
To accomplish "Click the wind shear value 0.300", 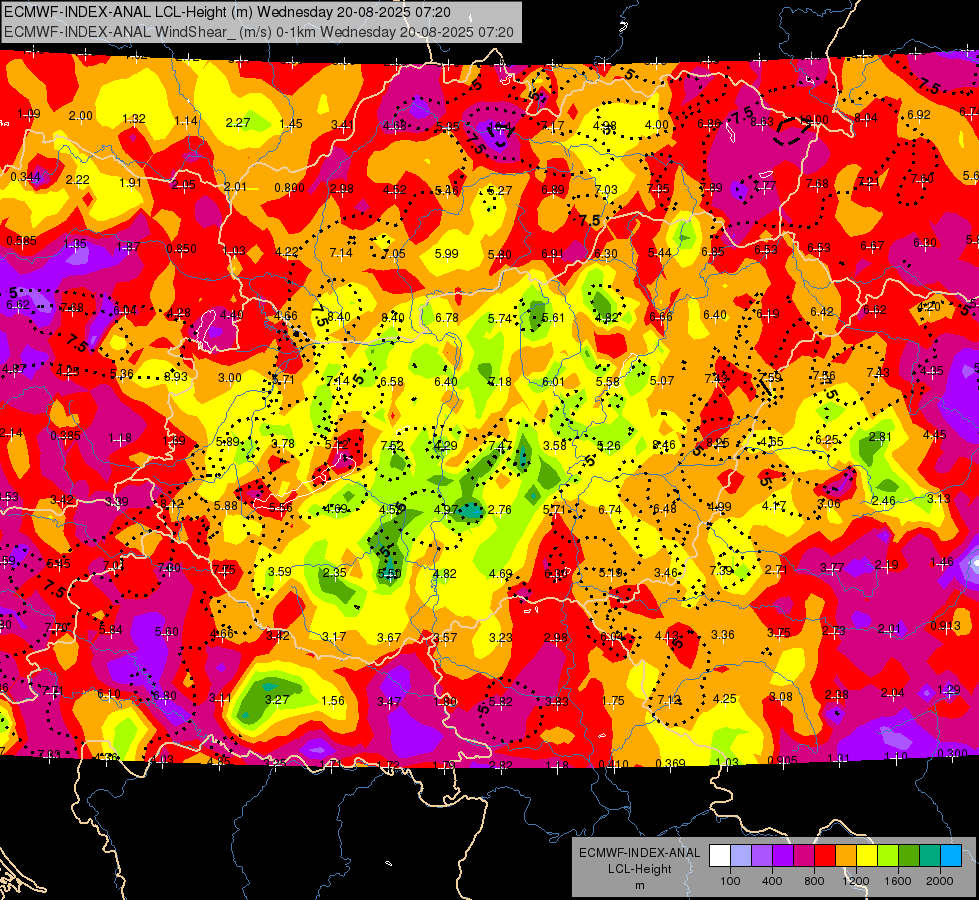I will pyautogui.click(x=953, y=753).
